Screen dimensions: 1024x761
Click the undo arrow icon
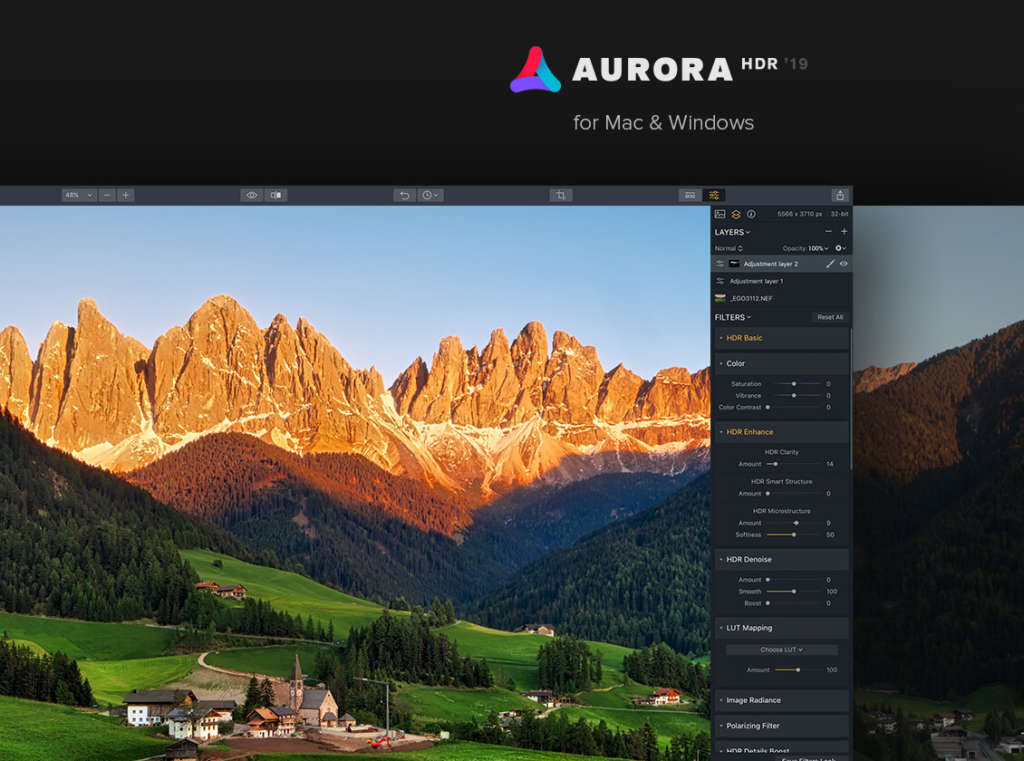click(404, 195)
